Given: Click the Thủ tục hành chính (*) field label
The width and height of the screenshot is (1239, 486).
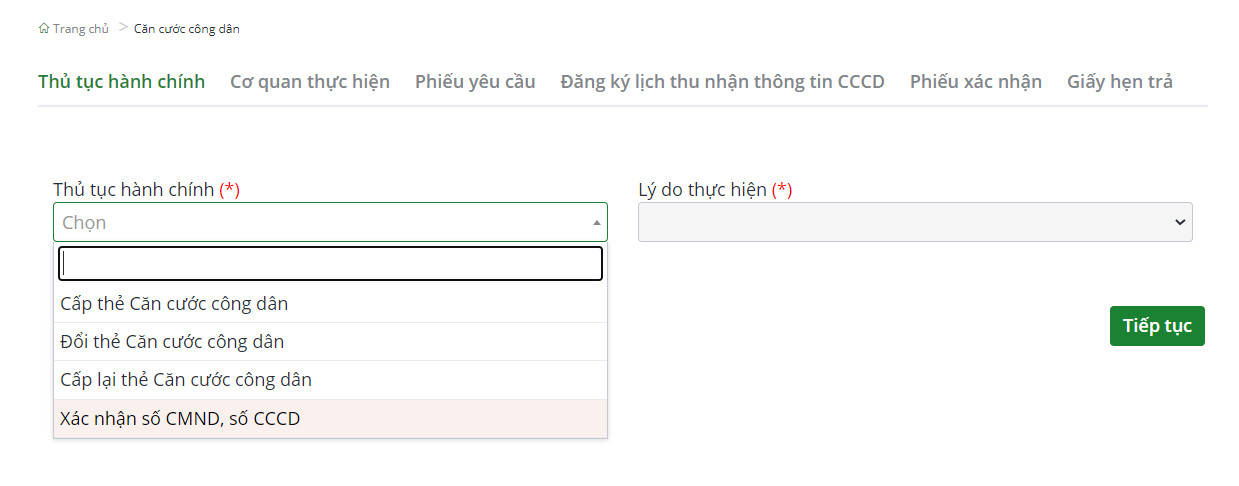Looking at the screenshot, I should pyautogui.click(x=146, y=189).
